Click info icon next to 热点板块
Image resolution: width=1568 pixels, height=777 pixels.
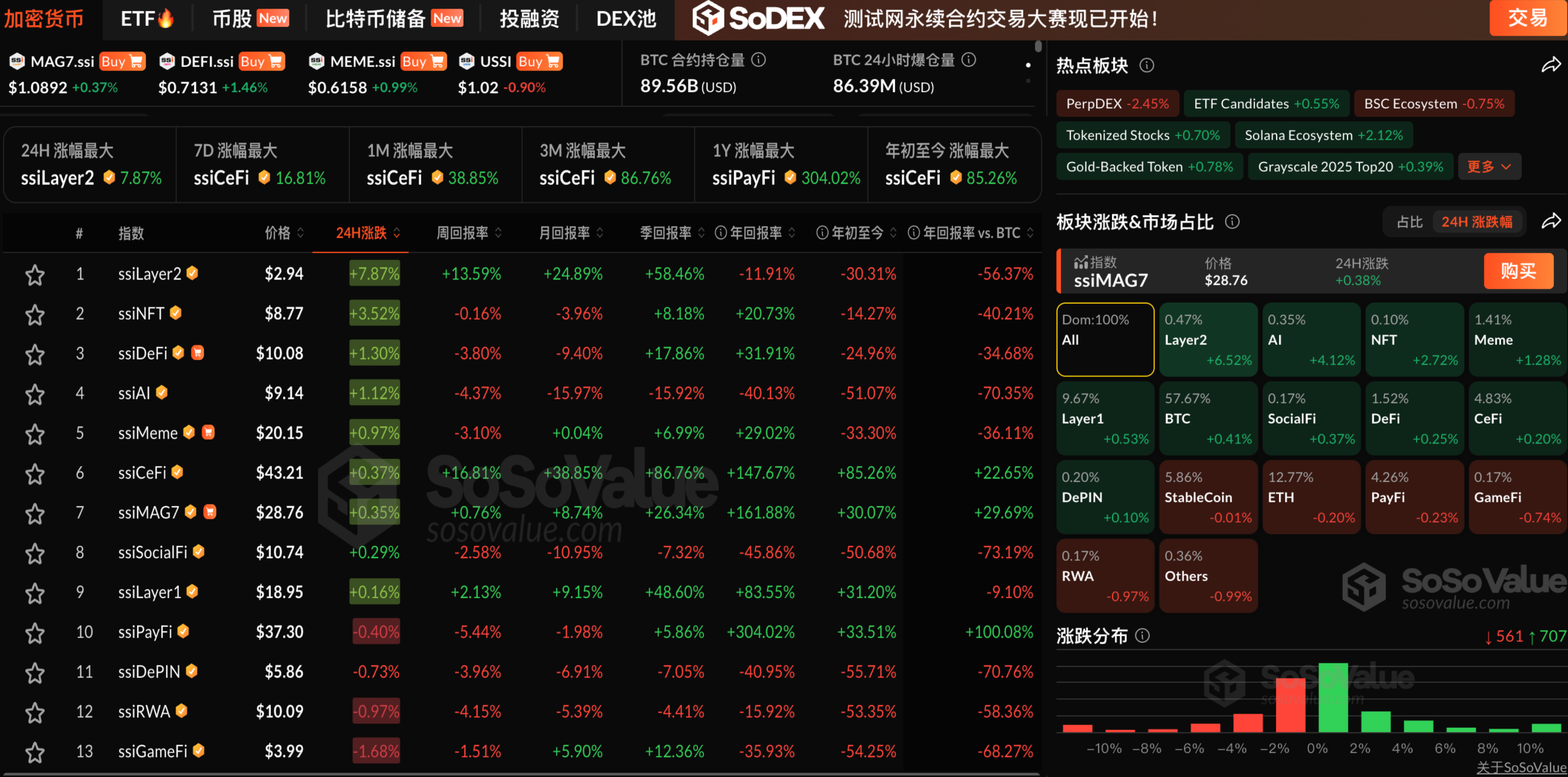point(1146,65)
